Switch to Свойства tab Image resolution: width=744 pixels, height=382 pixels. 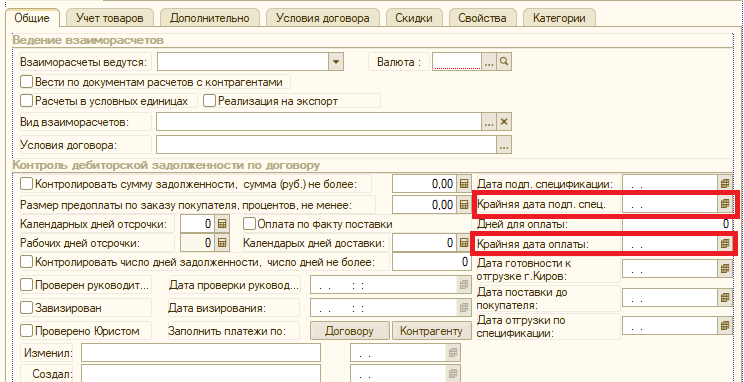482,19
